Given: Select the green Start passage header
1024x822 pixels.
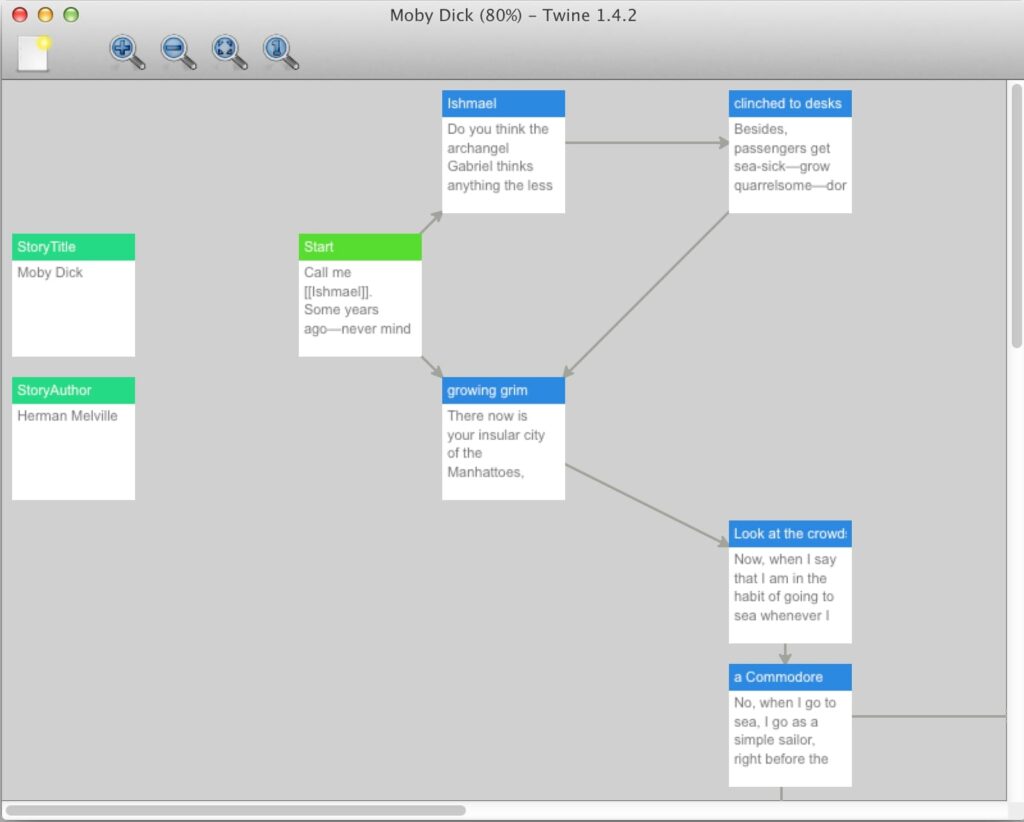Looking at the screenshot, I should click(360, 247).
